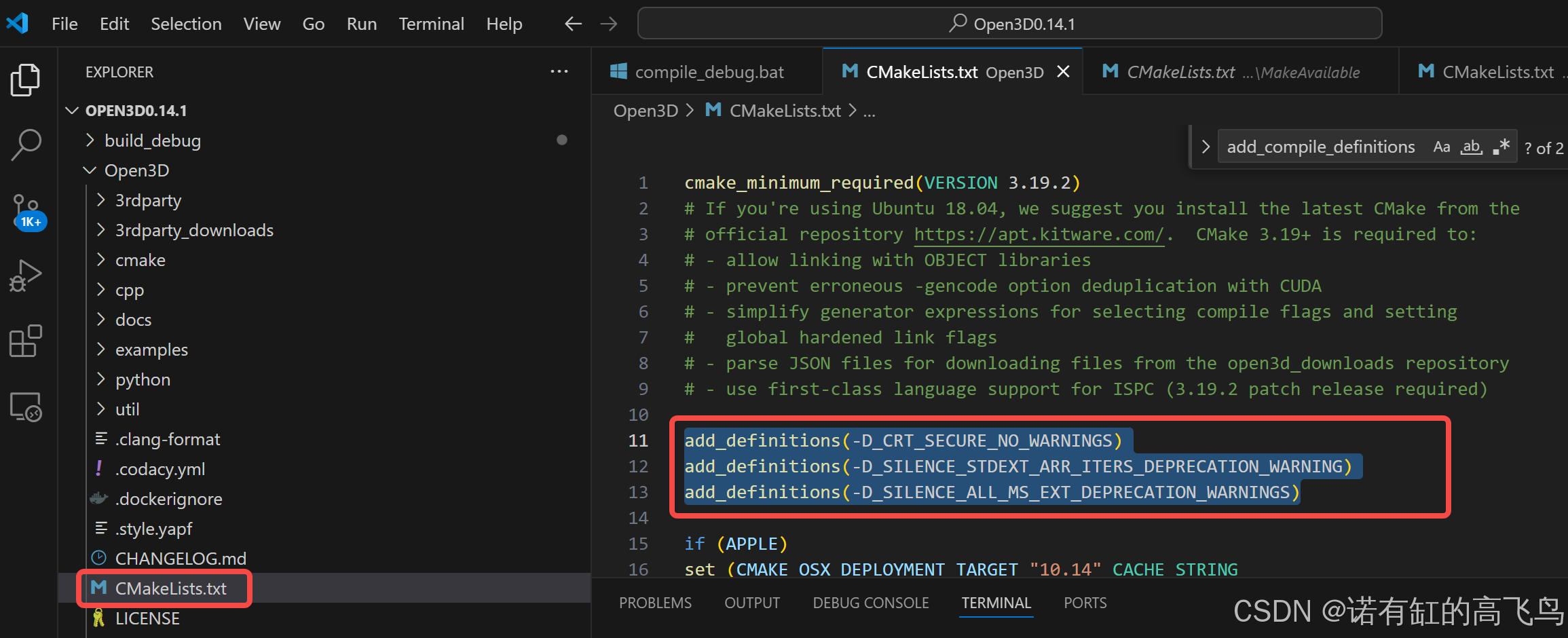Open the Remote Explorer view

[x=26, y=406]
